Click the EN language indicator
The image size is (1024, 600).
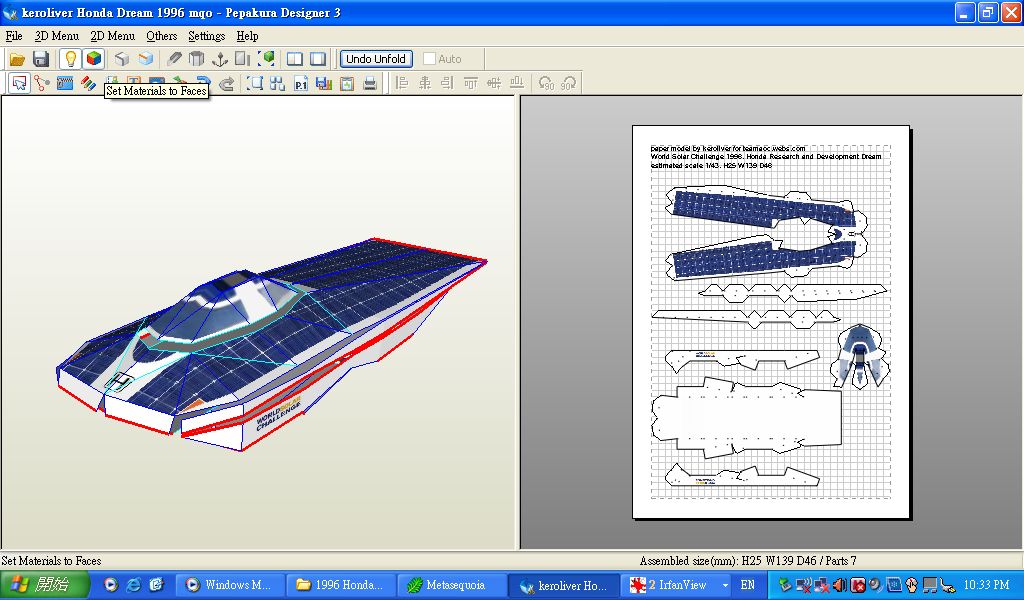pos(747,585)
